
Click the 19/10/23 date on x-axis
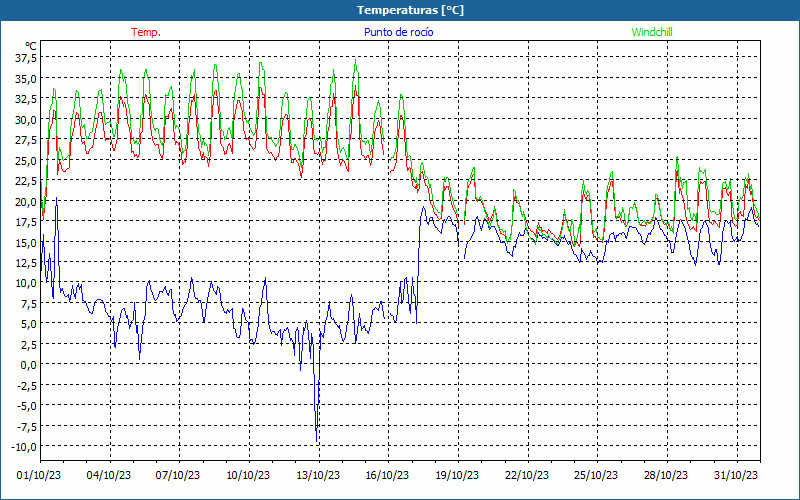pyautogui.click(x=457, y=475)
